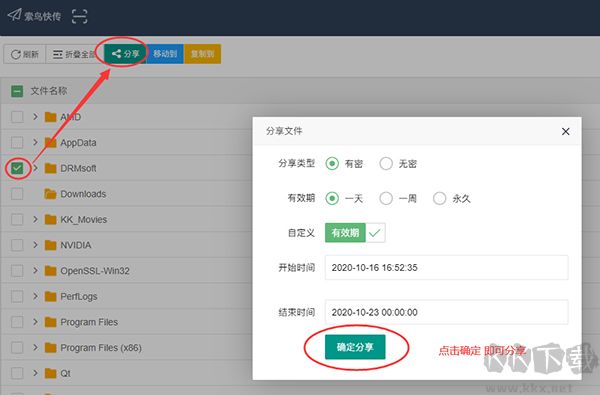Select the 无密 share type radio button
Viewport: 600px width, 395px height.
pyautogui.click(x=386, y=163)
